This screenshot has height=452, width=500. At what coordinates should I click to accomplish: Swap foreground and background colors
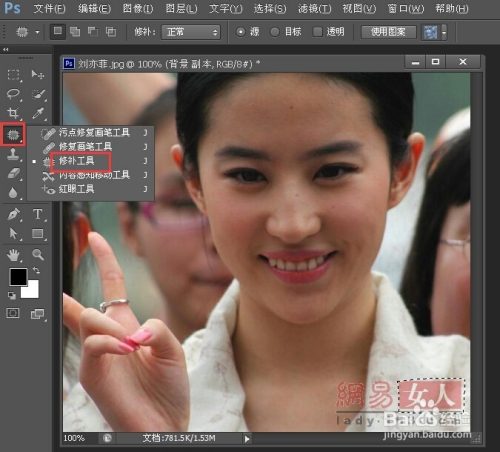tap(36, 271)
